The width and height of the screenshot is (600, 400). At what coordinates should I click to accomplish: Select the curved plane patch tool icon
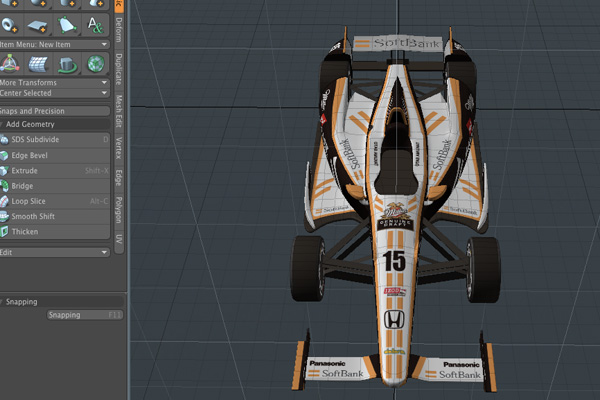click(x=38, y=25)
